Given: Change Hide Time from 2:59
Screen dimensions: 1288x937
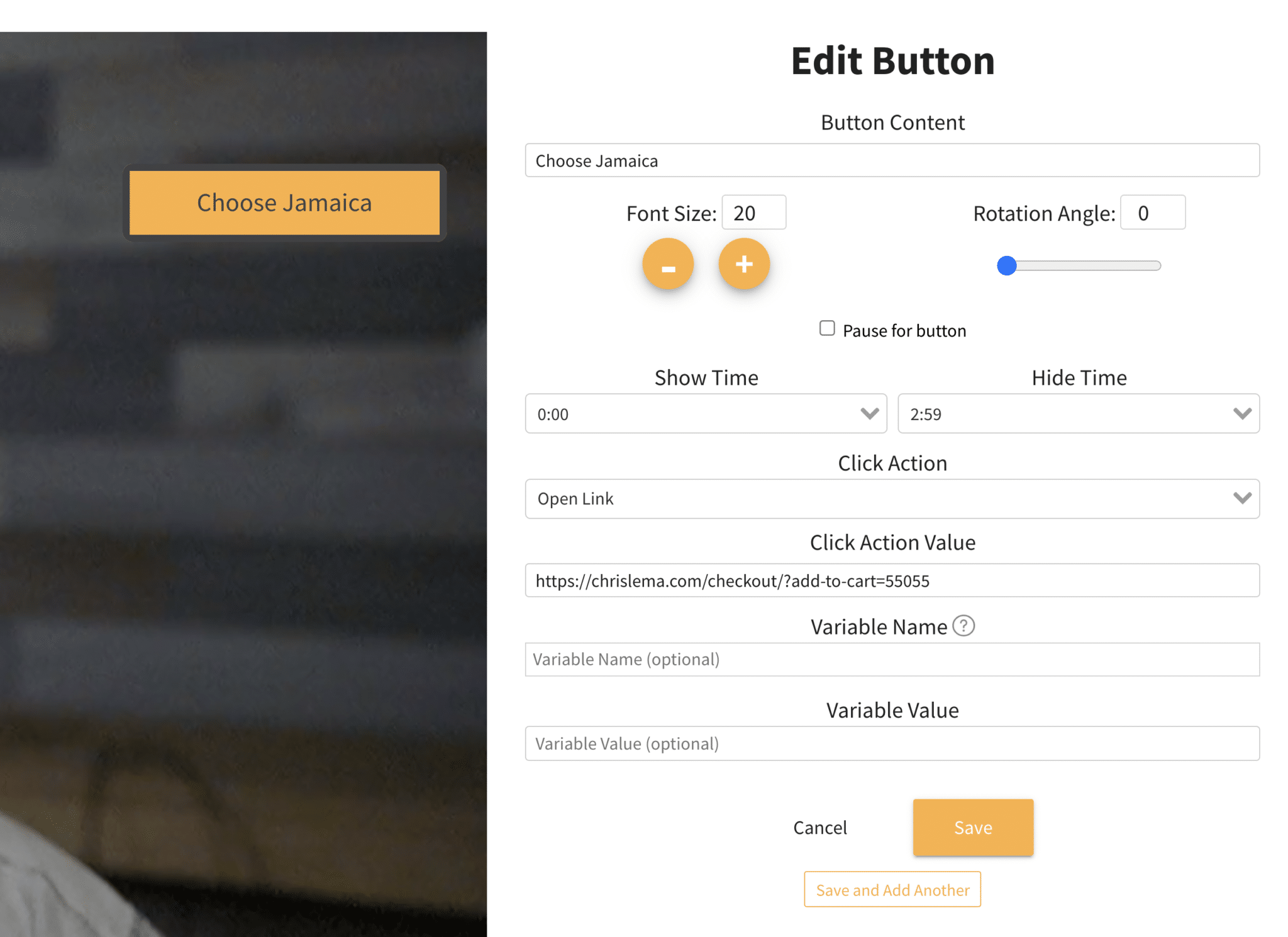Looking at the screenshot, I should coord(1079,414).
